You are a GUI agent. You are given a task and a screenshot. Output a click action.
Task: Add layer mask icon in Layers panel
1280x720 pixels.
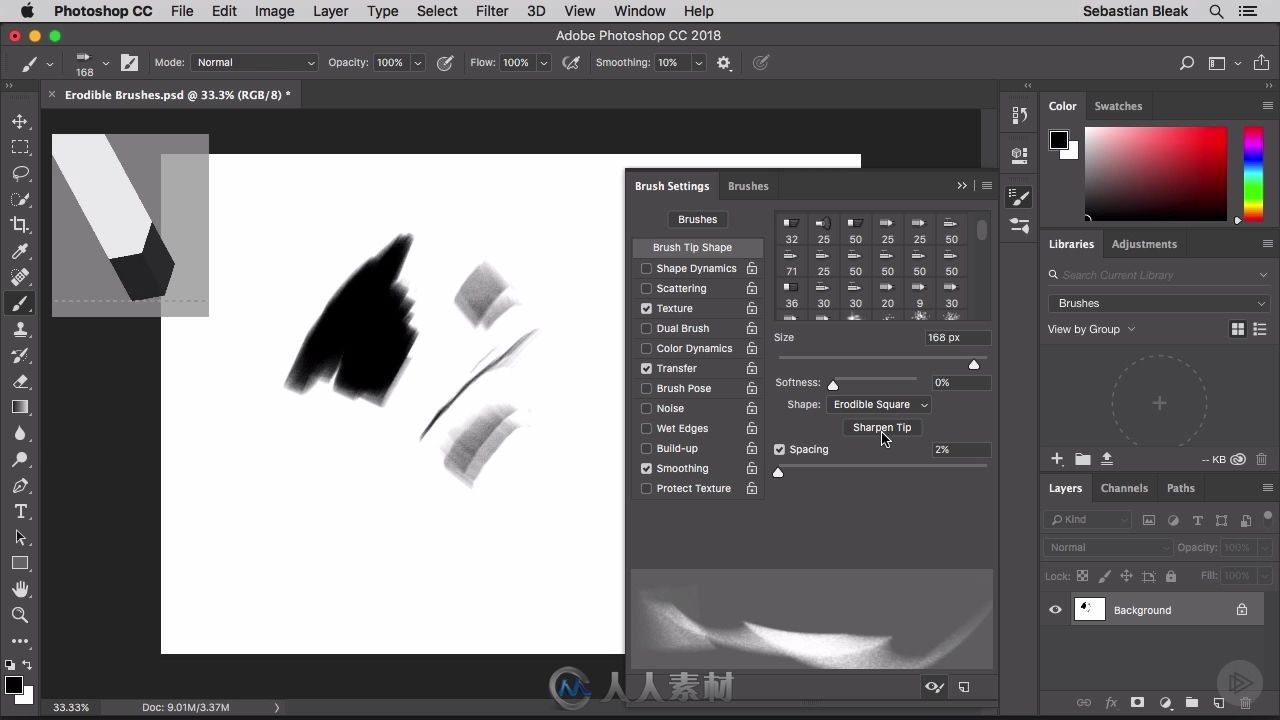[1137, 703]
